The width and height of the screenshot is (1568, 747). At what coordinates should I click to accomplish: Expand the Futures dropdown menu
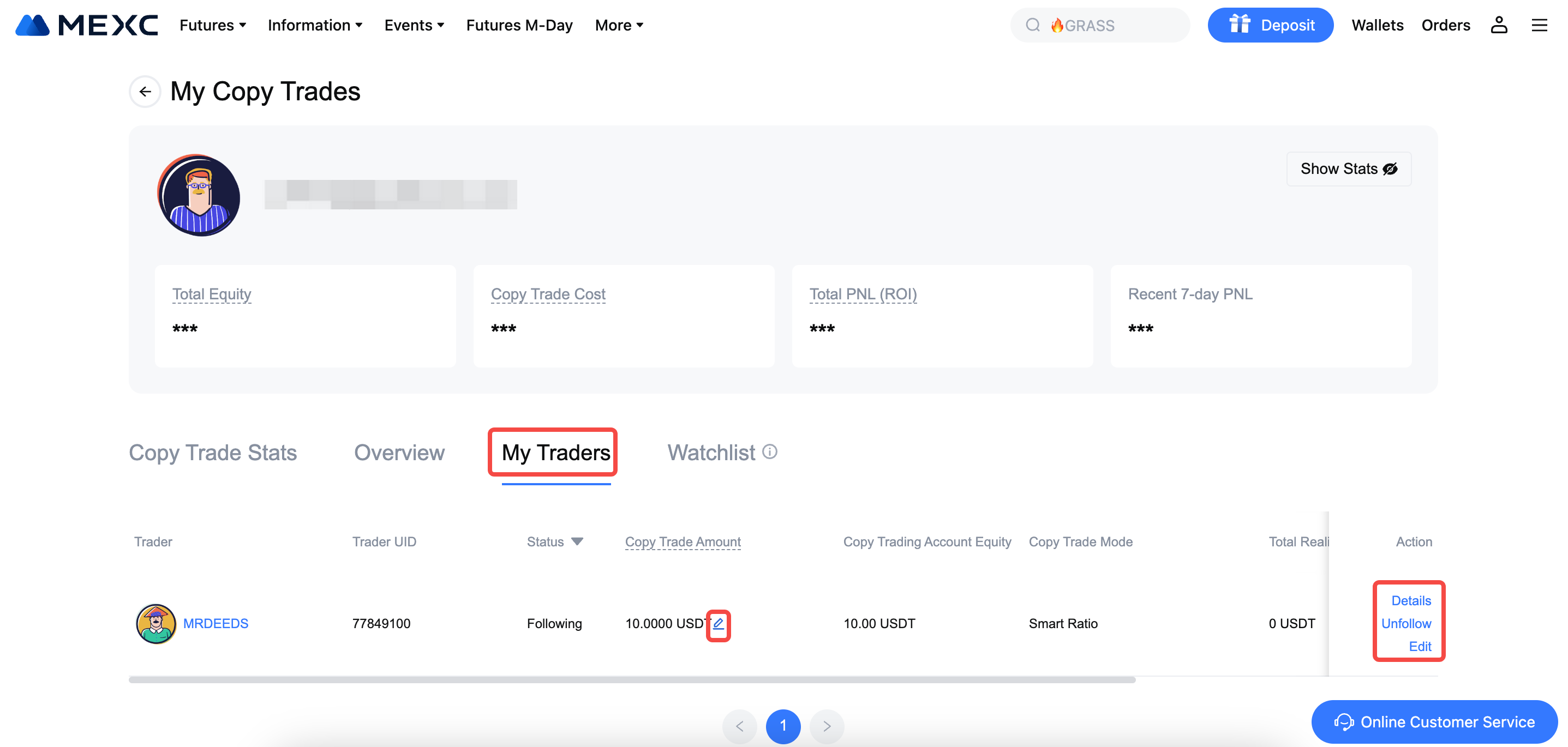[212, 25]
